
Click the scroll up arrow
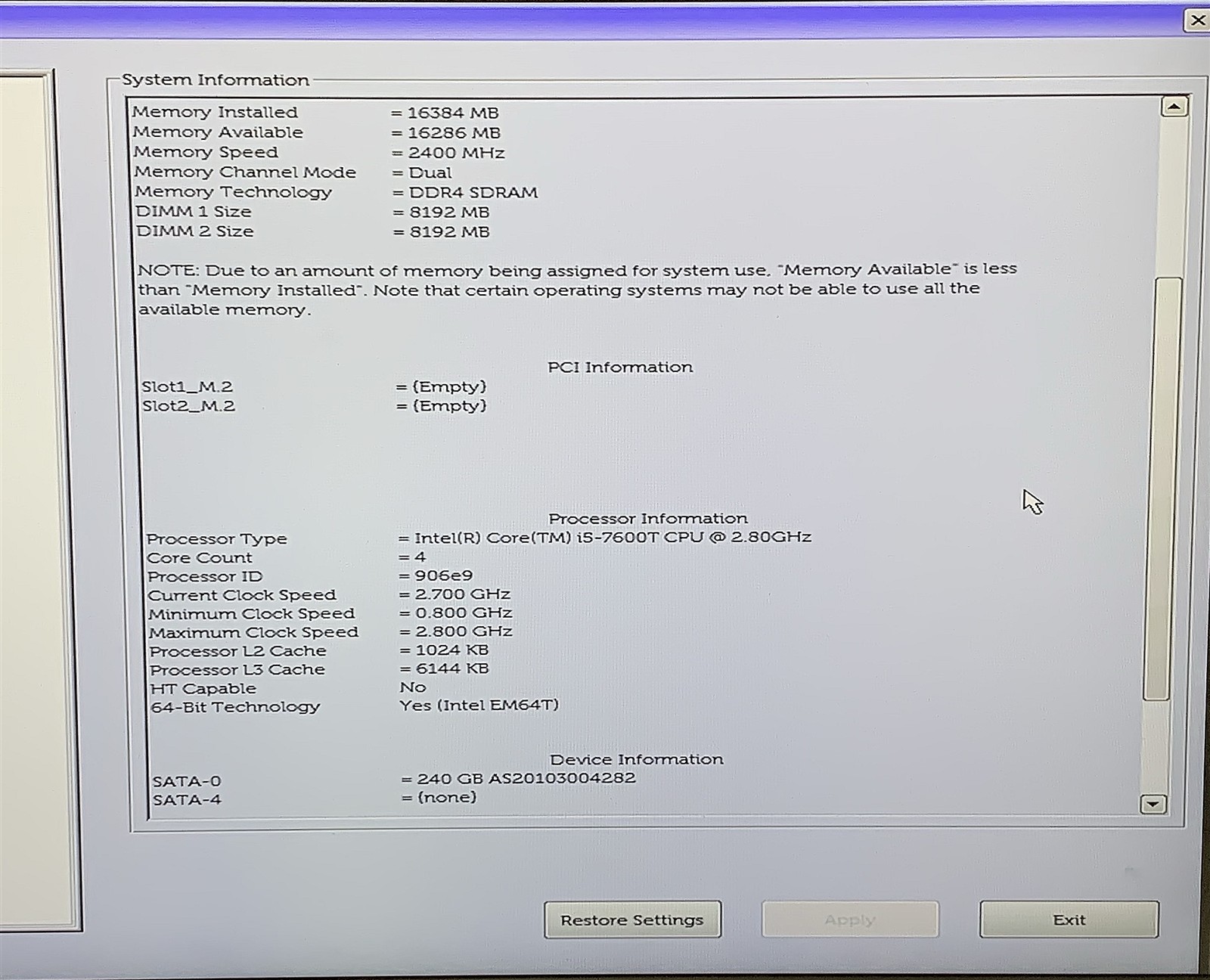pyautogui.click(x=1174, y=107)
